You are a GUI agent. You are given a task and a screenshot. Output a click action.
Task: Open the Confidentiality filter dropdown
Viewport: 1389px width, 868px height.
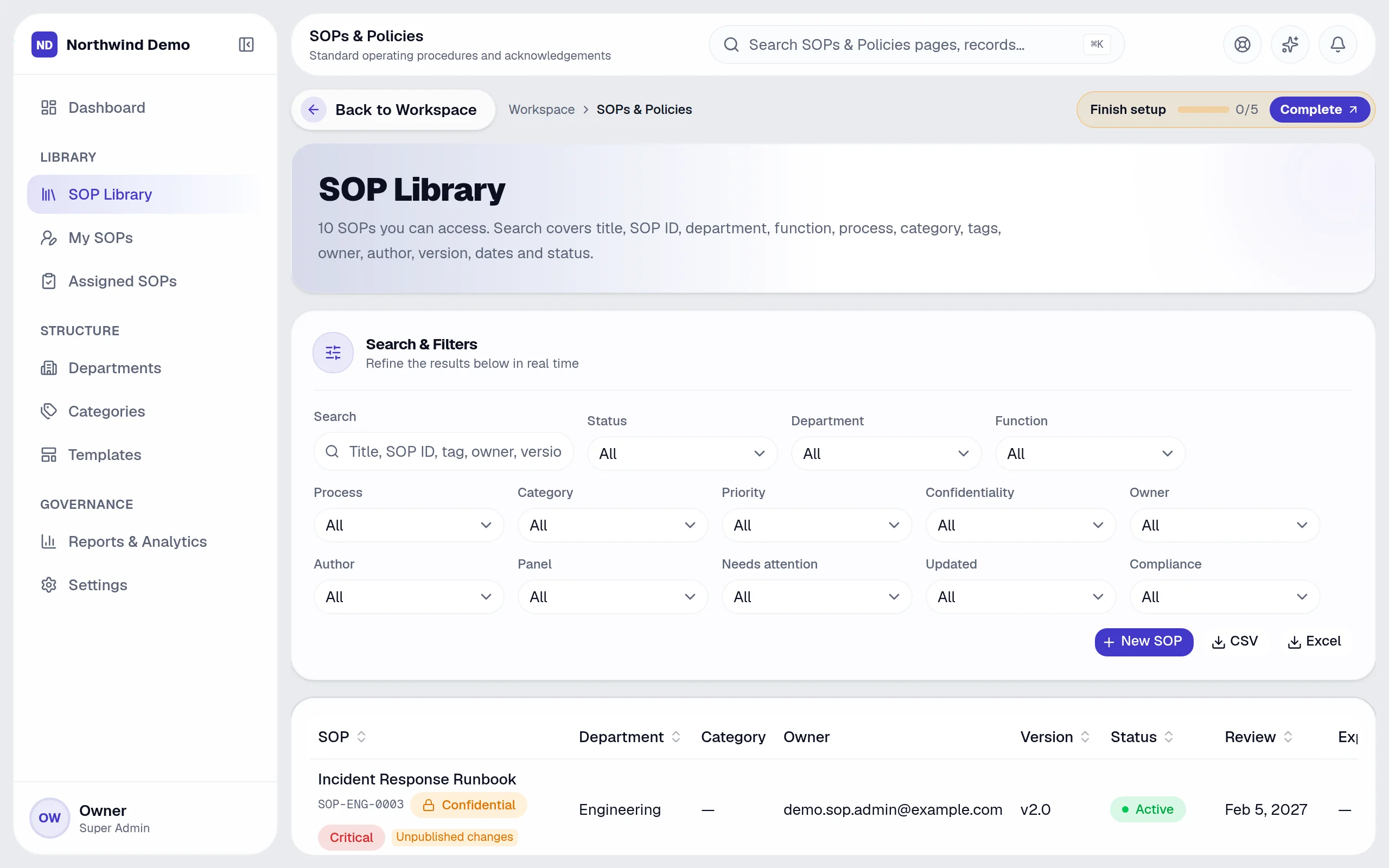tap(1020, 525)
